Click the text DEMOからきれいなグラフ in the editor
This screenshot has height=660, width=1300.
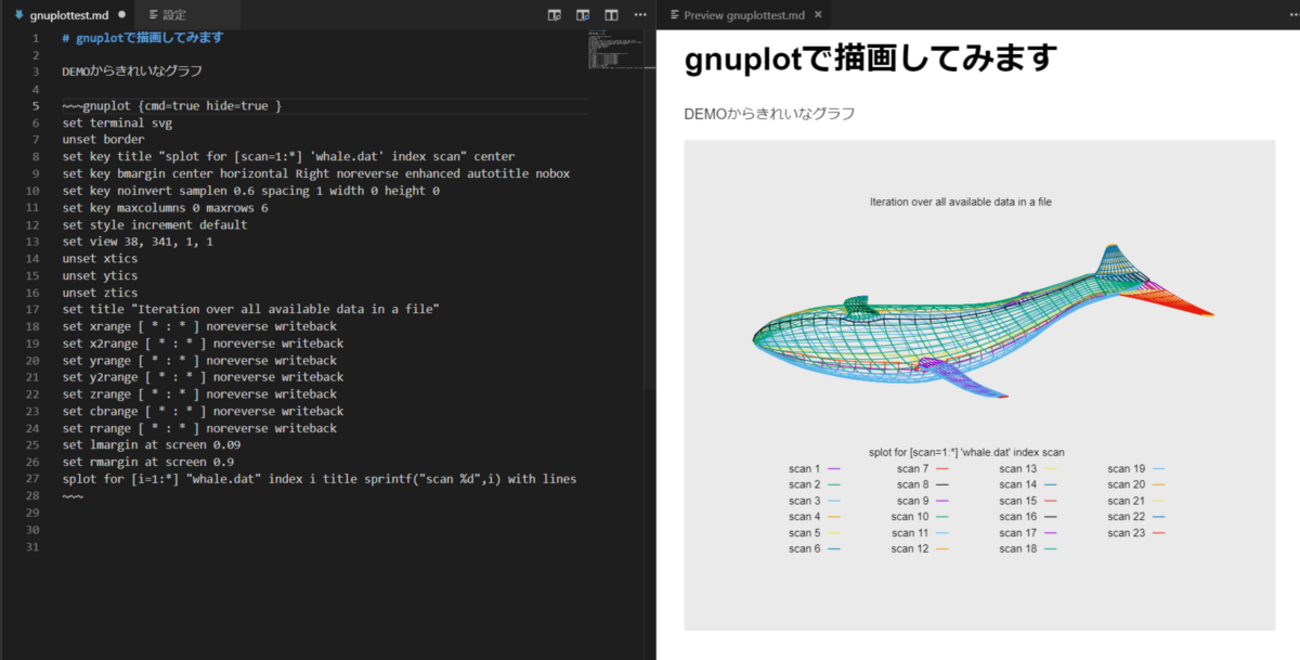click(x=130, y=71)
